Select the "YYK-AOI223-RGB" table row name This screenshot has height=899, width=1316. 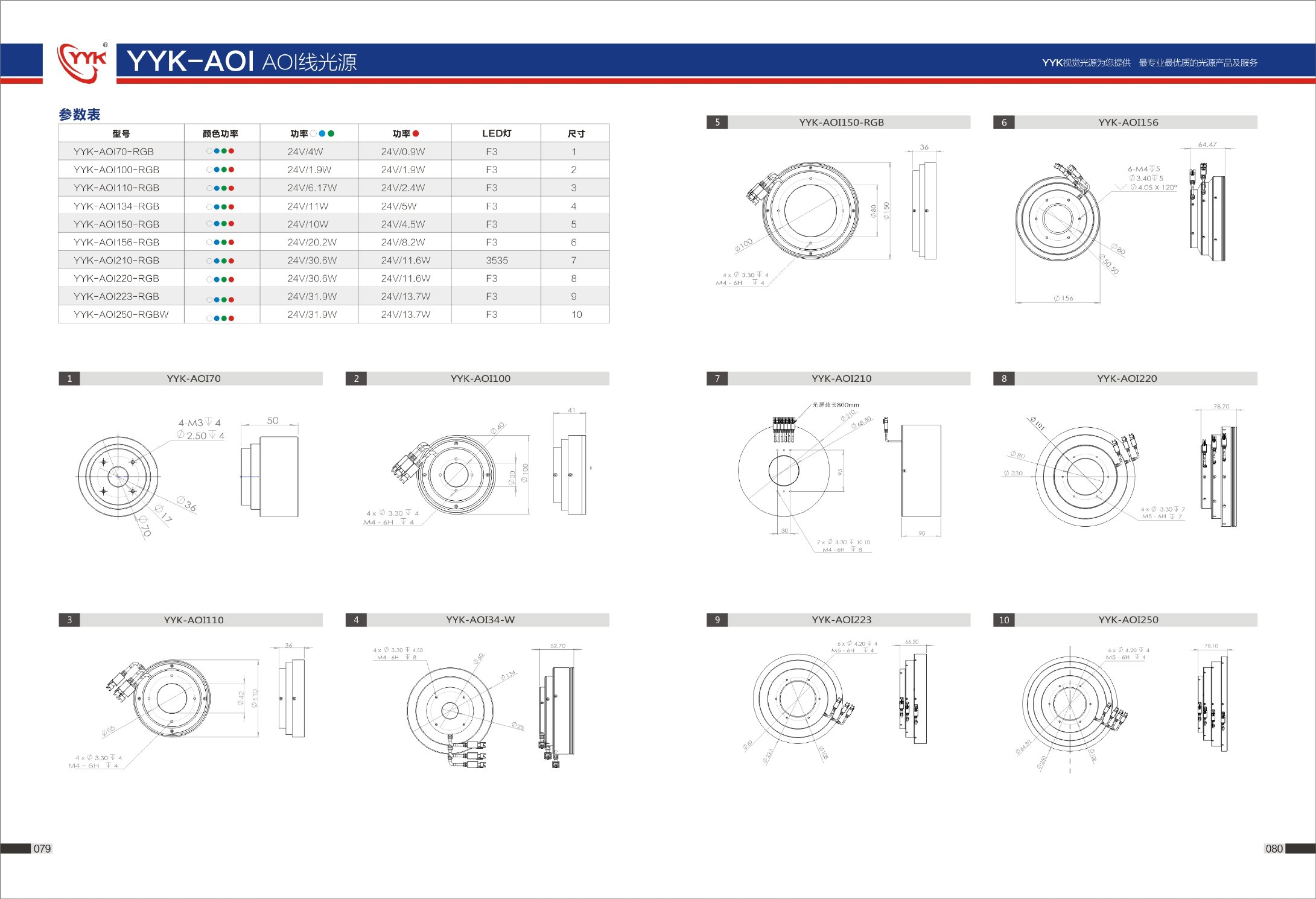pos(116,296)
